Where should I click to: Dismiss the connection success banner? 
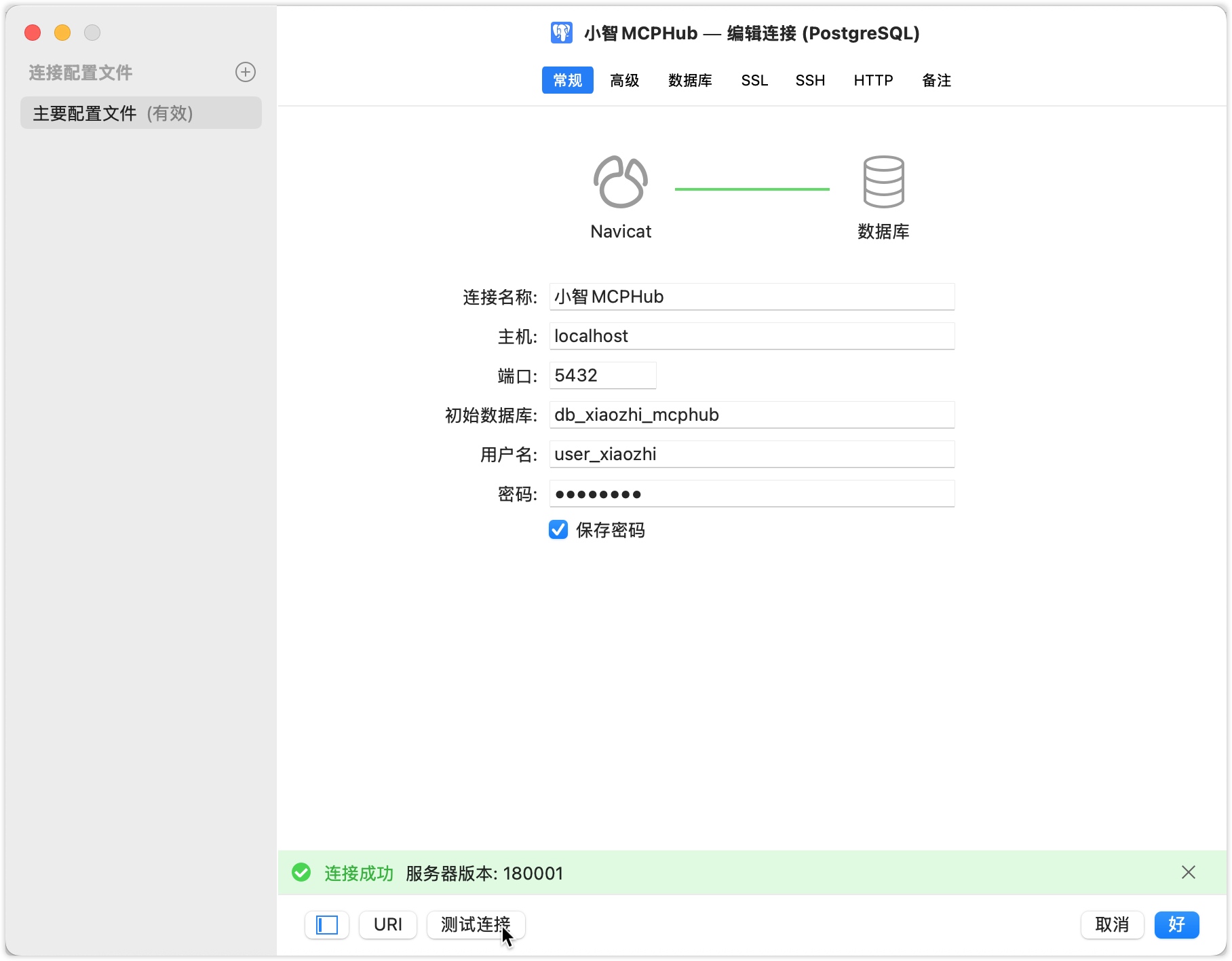(x=1188, y=872)
